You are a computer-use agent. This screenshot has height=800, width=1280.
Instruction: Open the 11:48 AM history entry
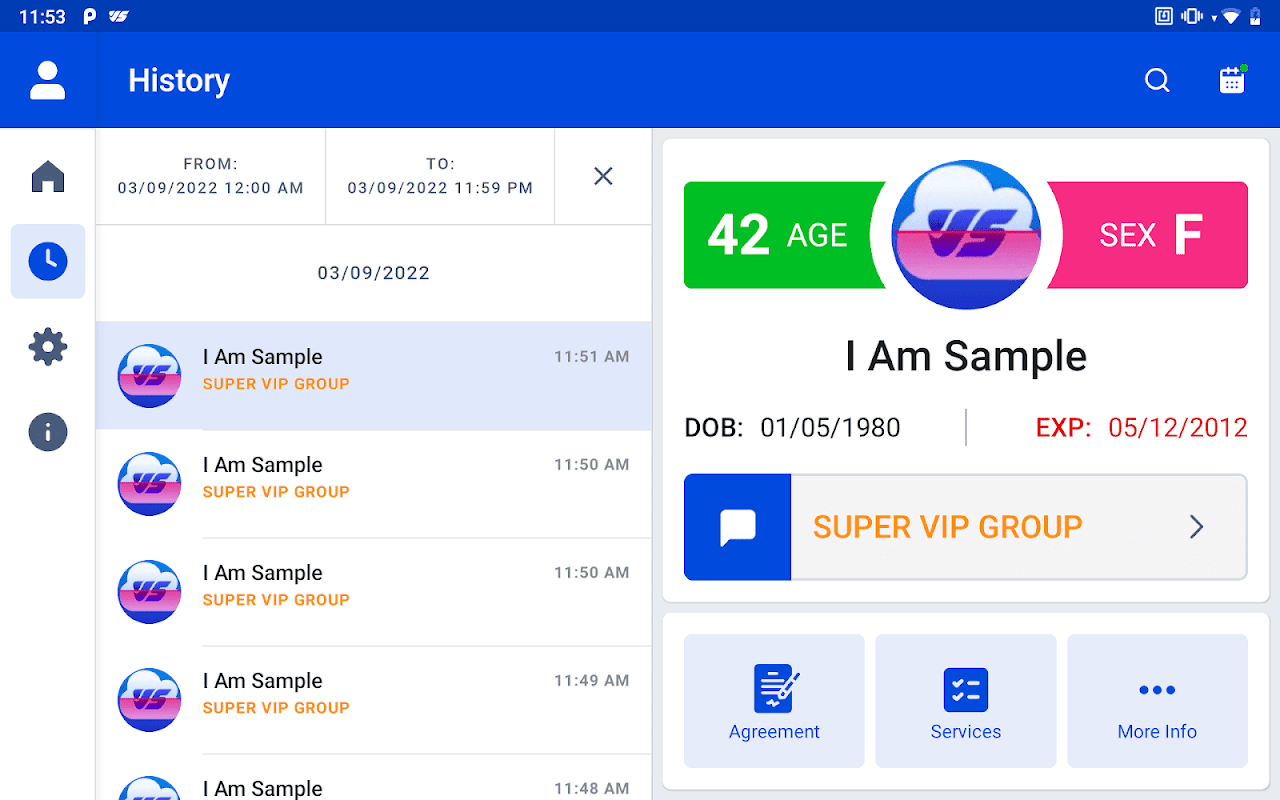(374, 778)
